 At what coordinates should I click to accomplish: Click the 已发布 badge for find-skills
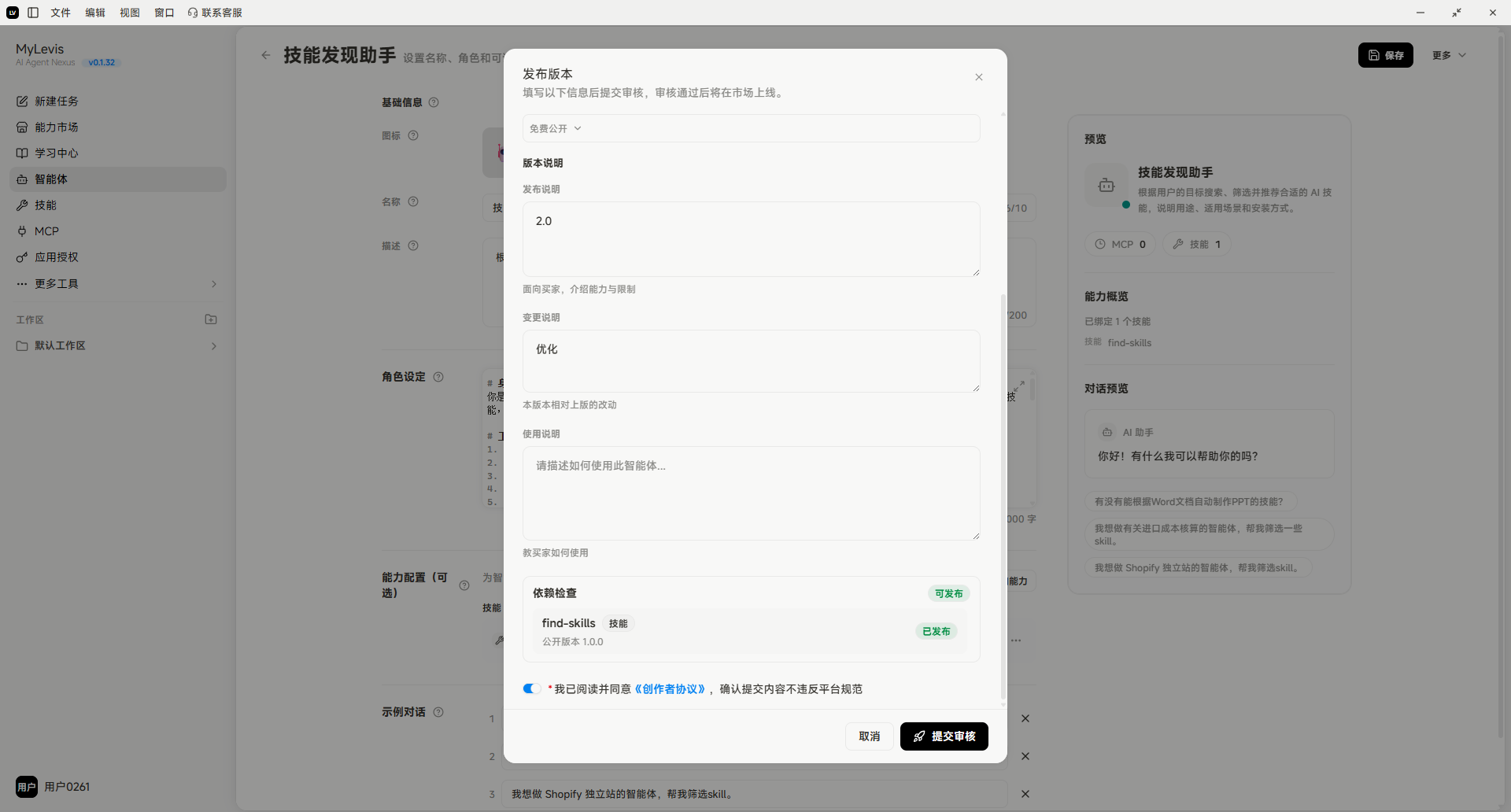936,631
